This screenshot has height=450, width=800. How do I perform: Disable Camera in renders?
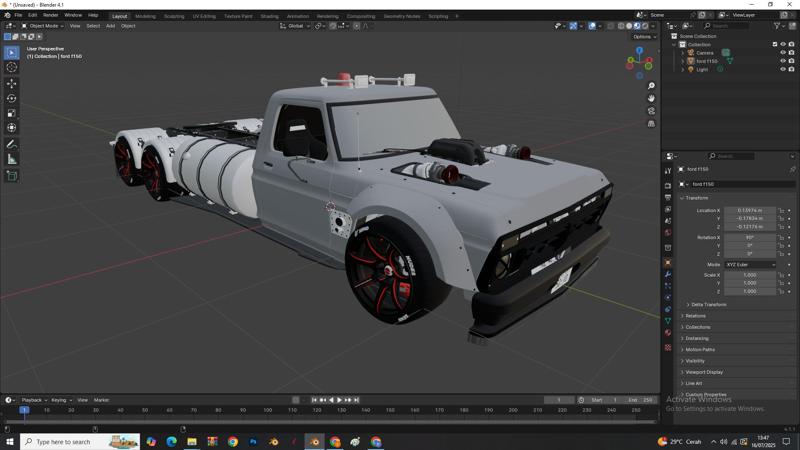point(791,53)
